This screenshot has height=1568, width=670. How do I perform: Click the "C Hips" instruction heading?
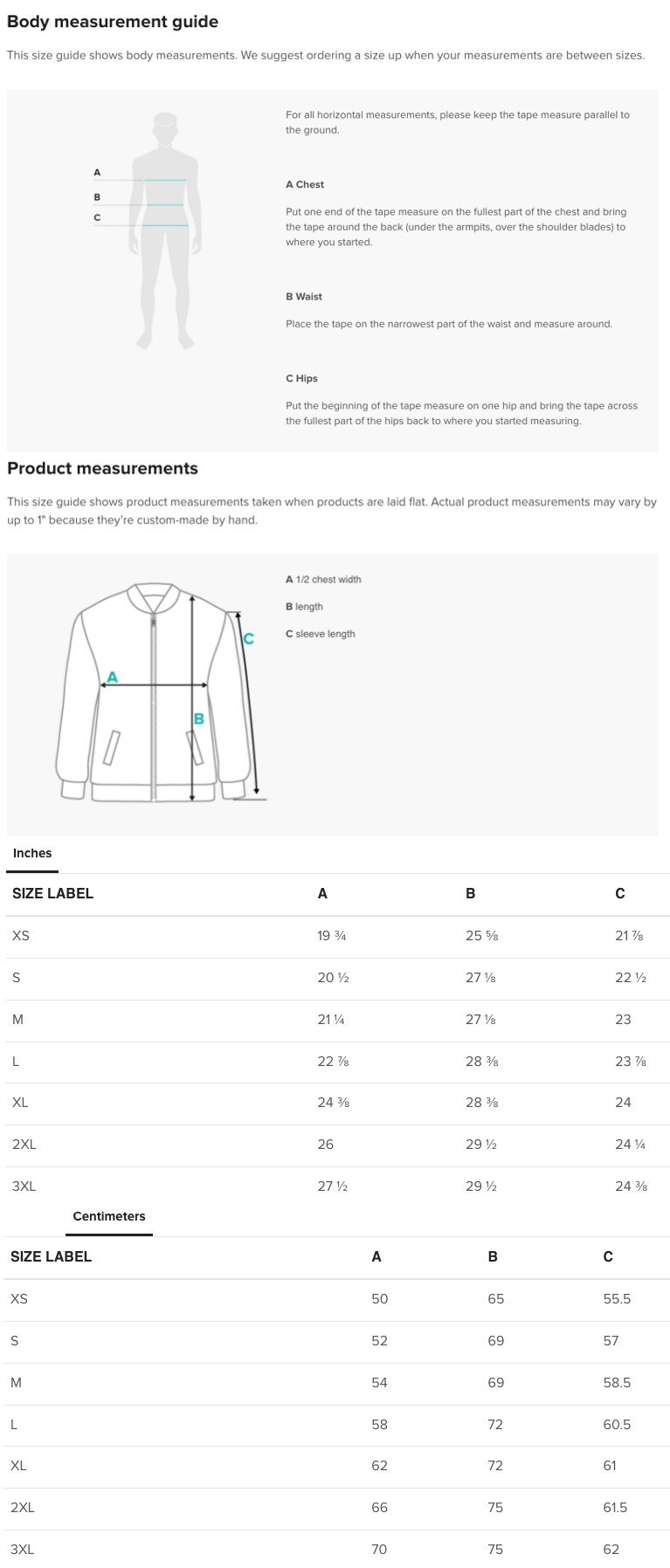click(301, 379)
